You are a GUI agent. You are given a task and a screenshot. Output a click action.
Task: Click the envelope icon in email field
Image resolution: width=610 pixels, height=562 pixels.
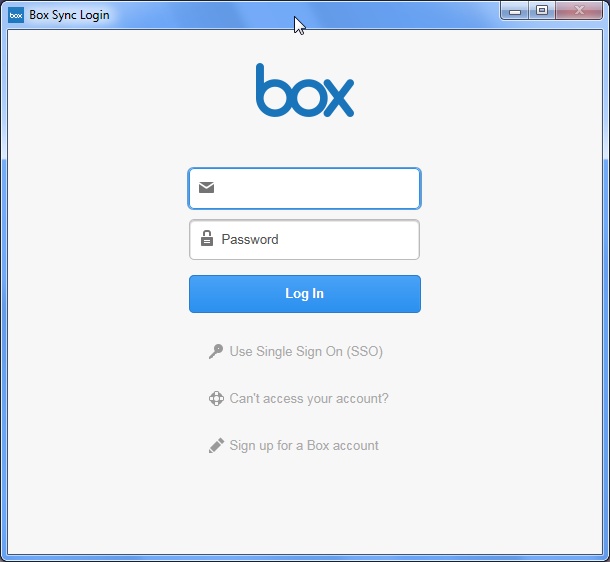point(206,187)
